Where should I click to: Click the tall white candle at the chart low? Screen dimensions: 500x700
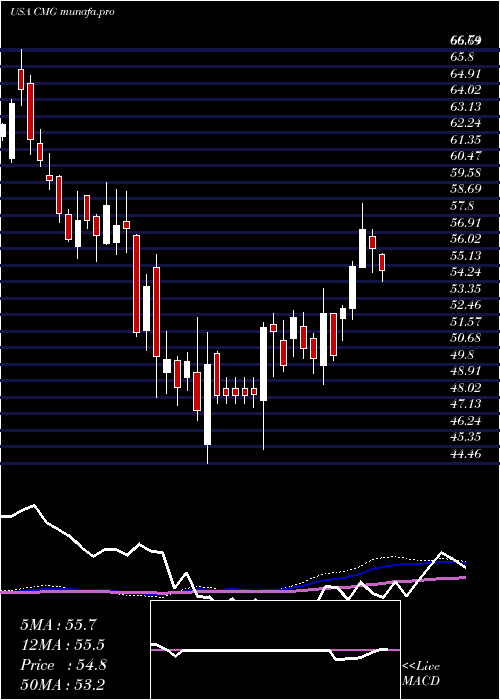[208, 404]
